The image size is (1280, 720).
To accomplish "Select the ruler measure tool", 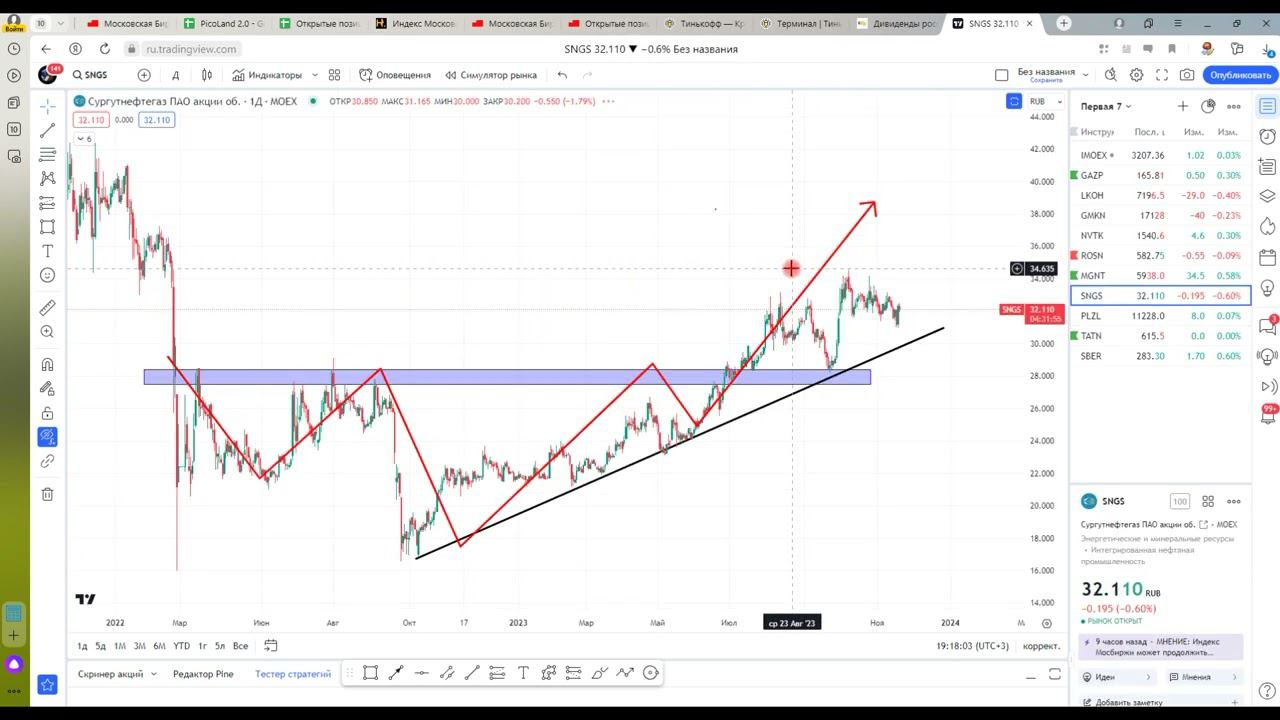I will click(x=47, y=308).
